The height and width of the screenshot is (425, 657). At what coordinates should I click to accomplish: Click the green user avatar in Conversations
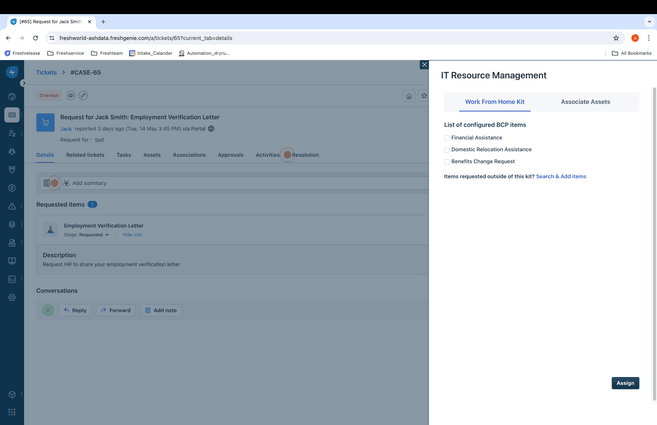48,310
